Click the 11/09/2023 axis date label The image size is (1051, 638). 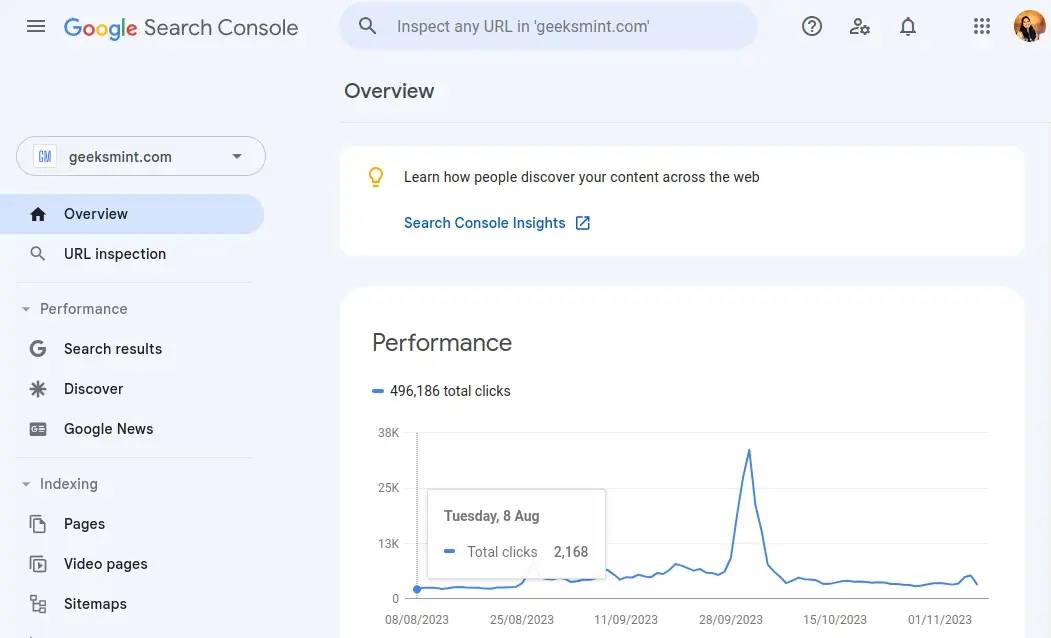coord(626,620)
